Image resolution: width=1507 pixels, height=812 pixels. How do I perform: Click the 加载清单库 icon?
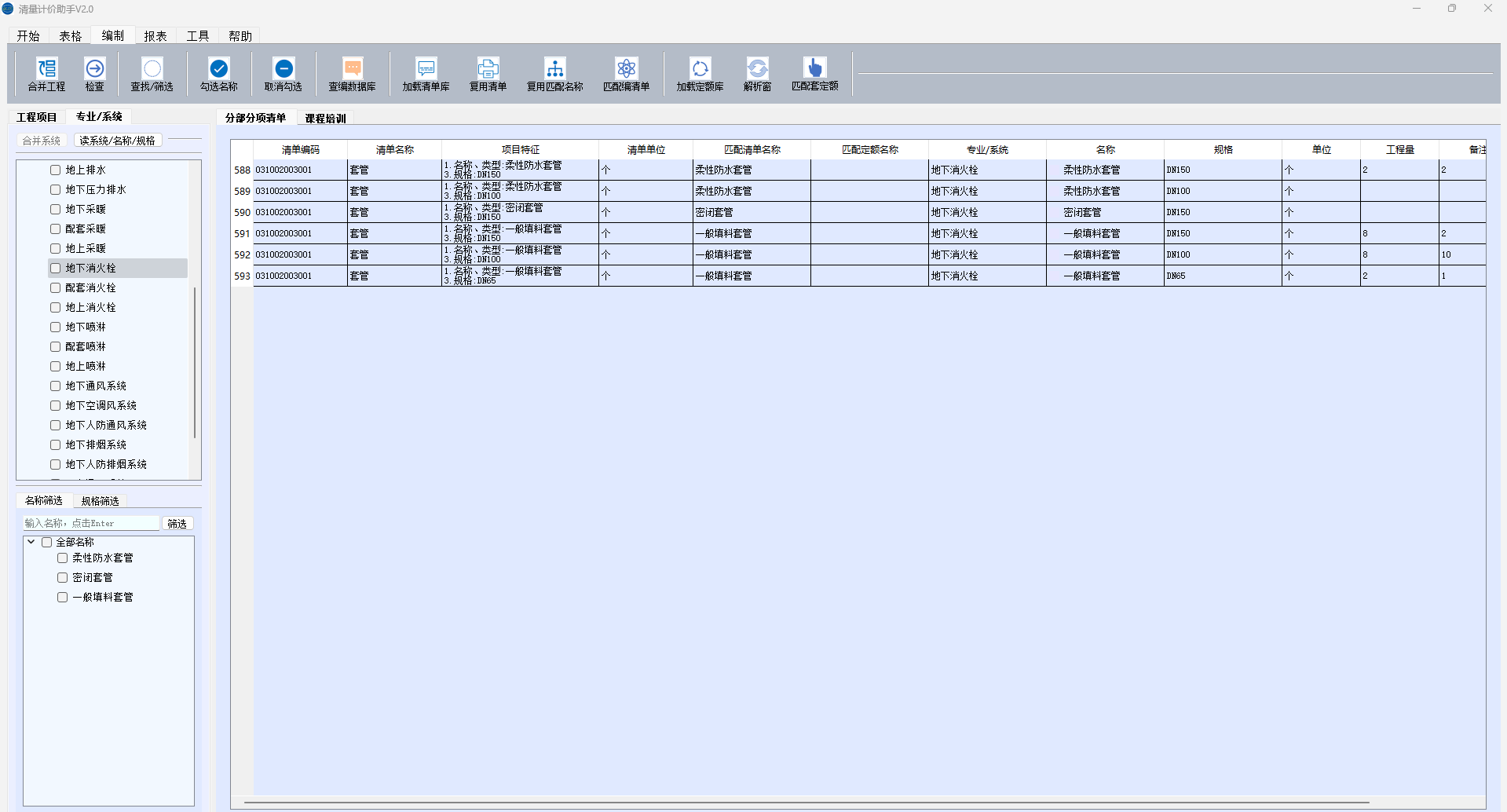tap(426, 68)
